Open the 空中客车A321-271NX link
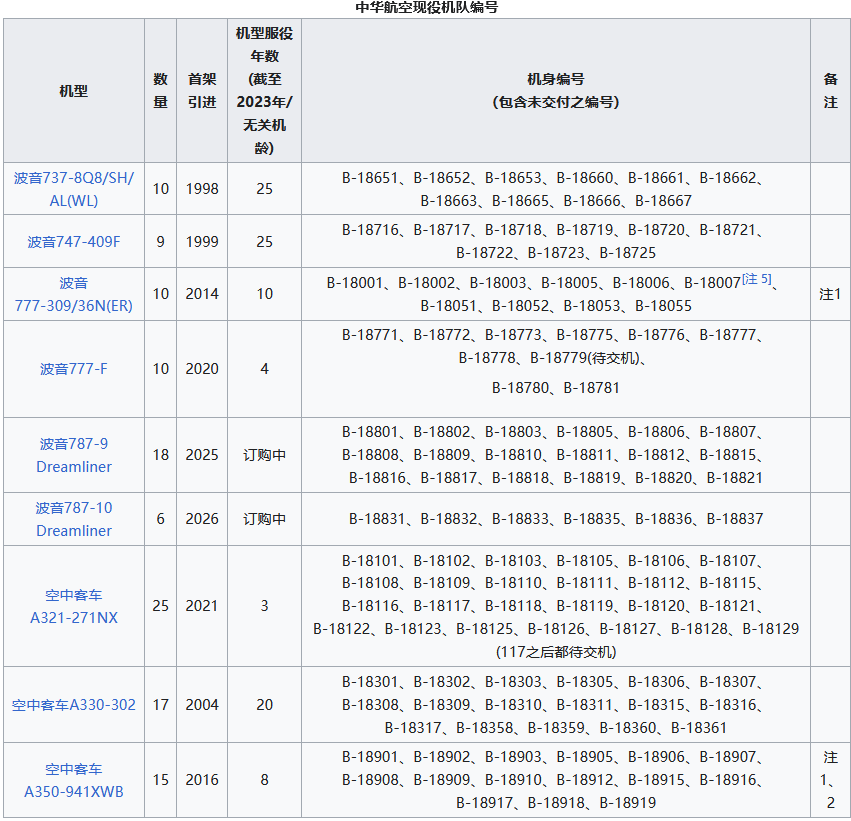This screenshot has height=821, width=851. coord(74,606)
